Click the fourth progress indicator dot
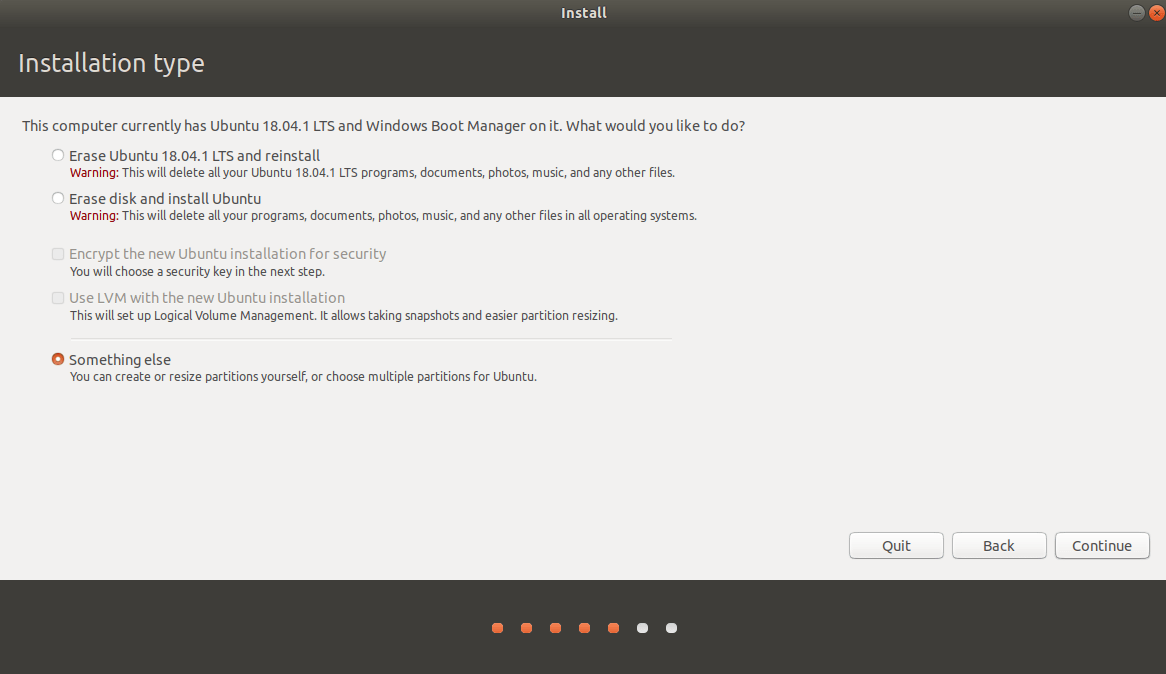 (x=584, y=628)
